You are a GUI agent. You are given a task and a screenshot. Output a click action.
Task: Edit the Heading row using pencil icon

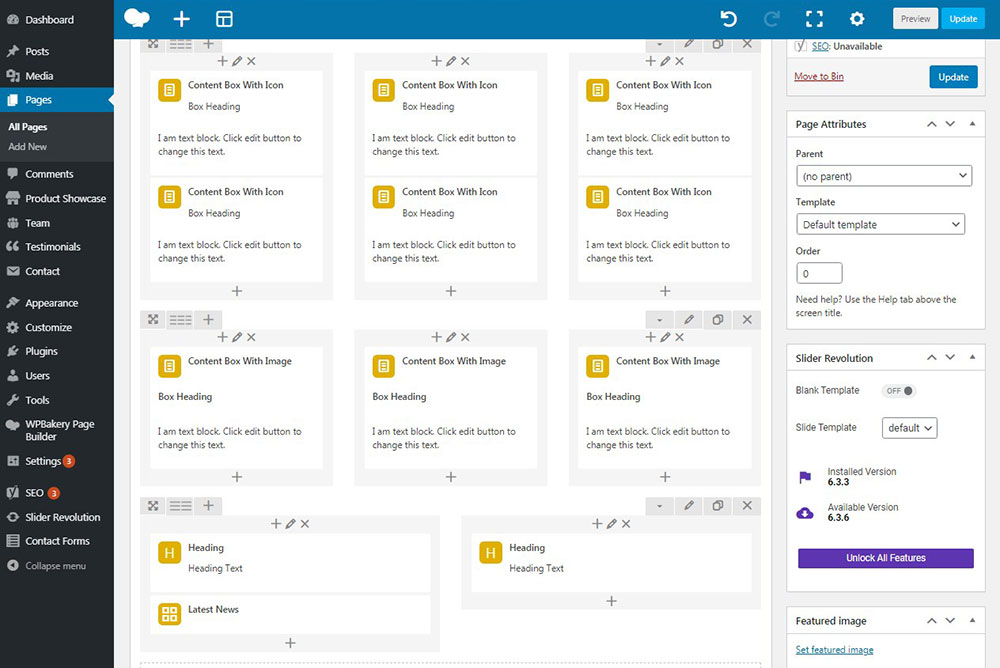tap(689, 506)
